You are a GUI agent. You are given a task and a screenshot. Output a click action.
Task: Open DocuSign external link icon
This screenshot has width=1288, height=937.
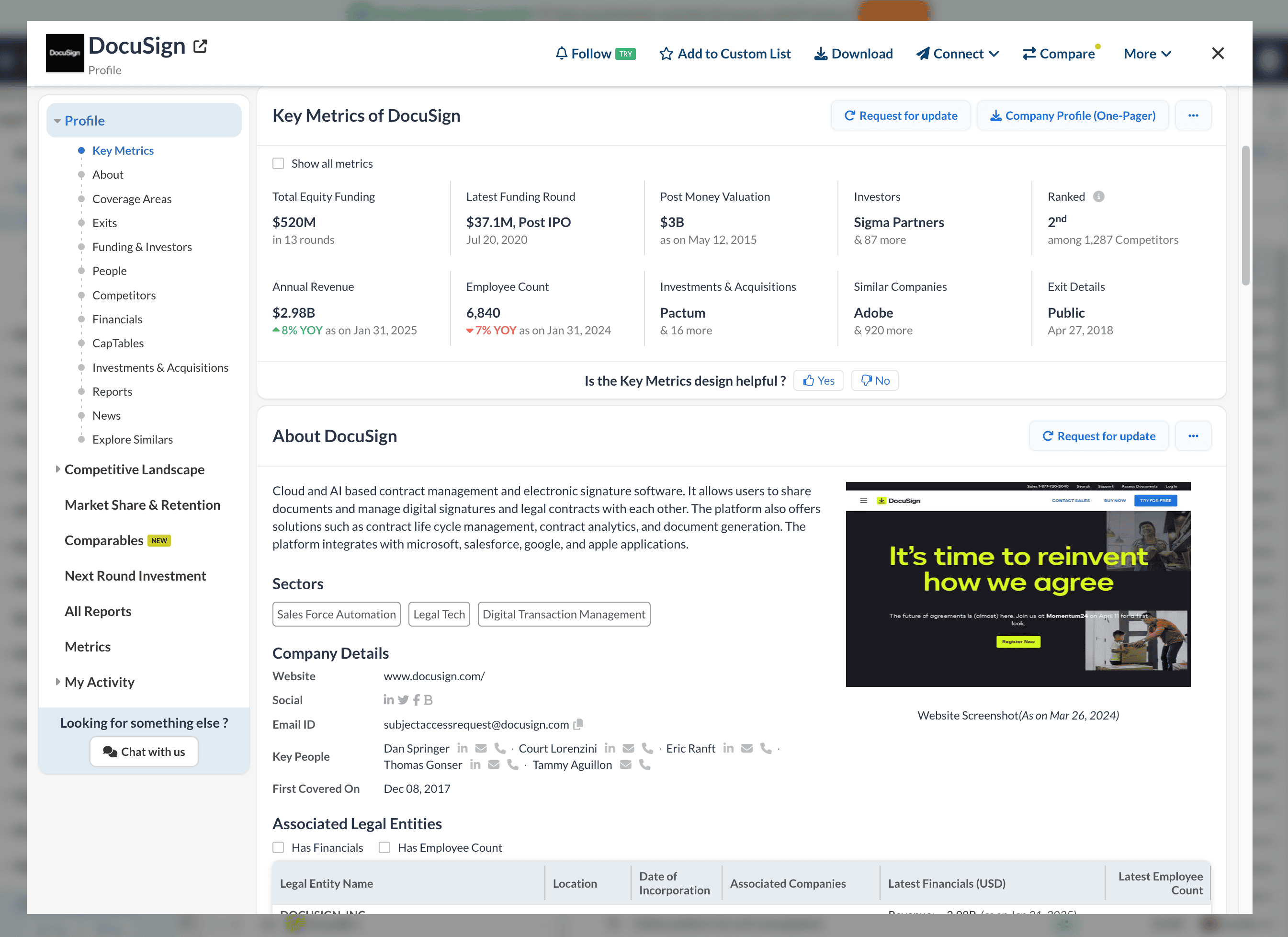(200, 46)
